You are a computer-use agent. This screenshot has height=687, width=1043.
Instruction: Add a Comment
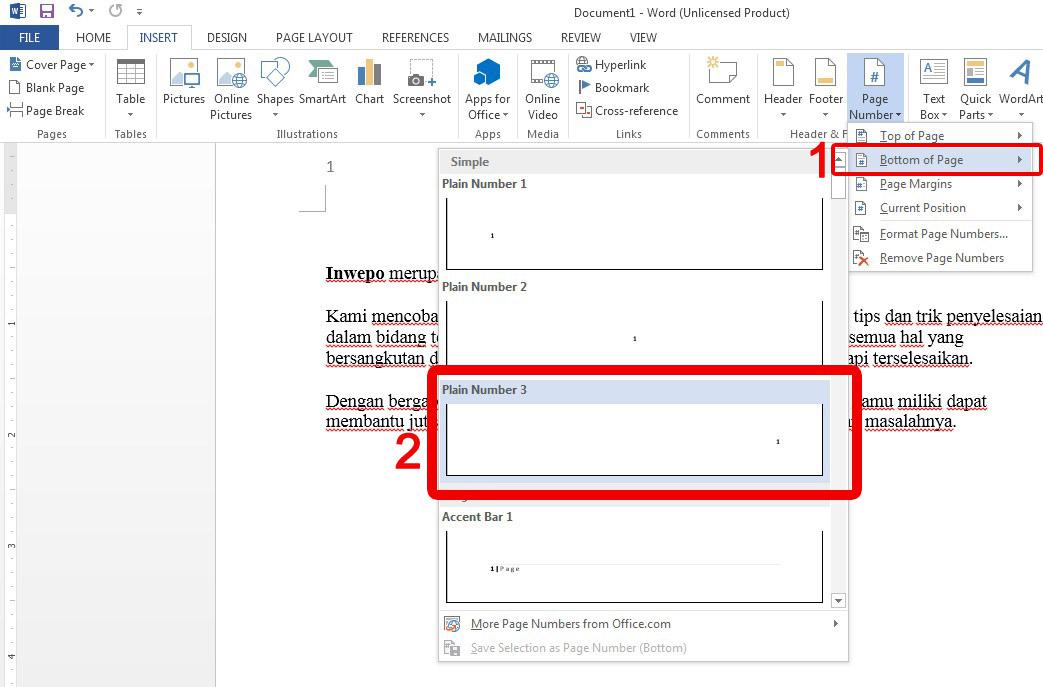pyautogui.click(x=723, y=81)
